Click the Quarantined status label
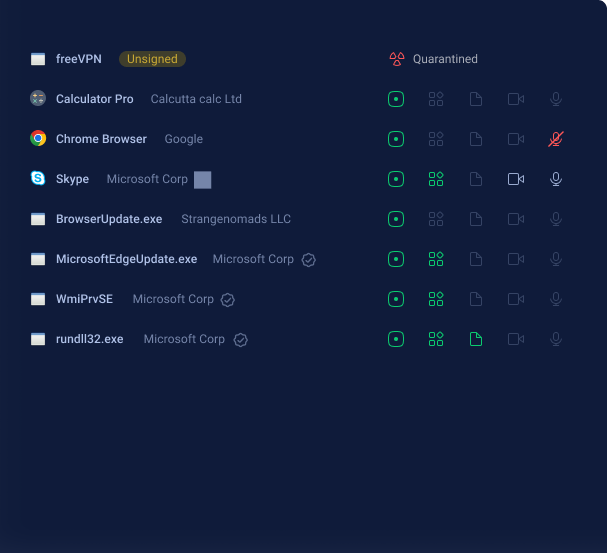Image resolution: width=607 pixels, height=553 pixels. (x=445, y=59)
